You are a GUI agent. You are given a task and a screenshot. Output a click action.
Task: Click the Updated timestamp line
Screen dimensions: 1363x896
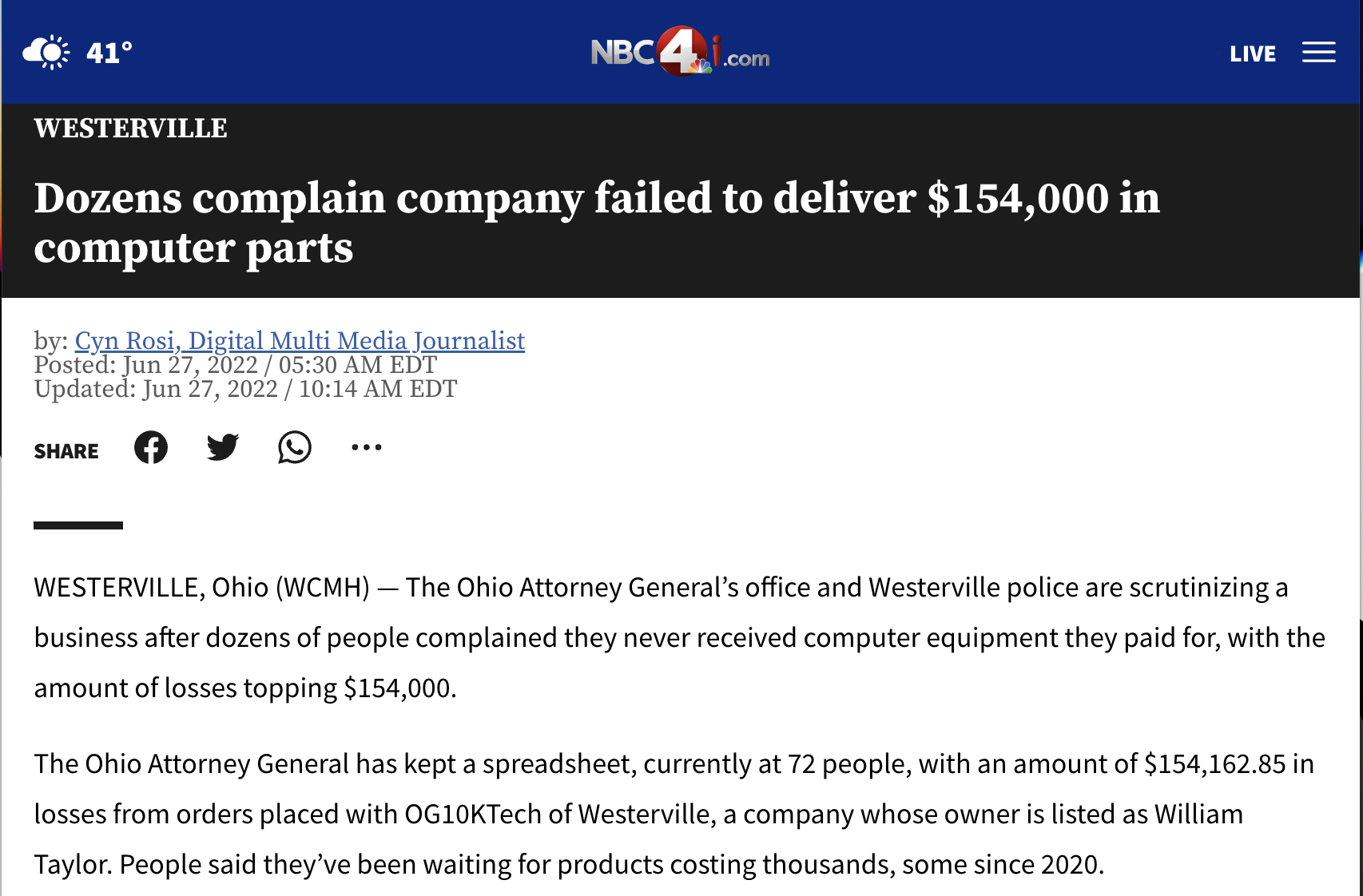(245, 389)
